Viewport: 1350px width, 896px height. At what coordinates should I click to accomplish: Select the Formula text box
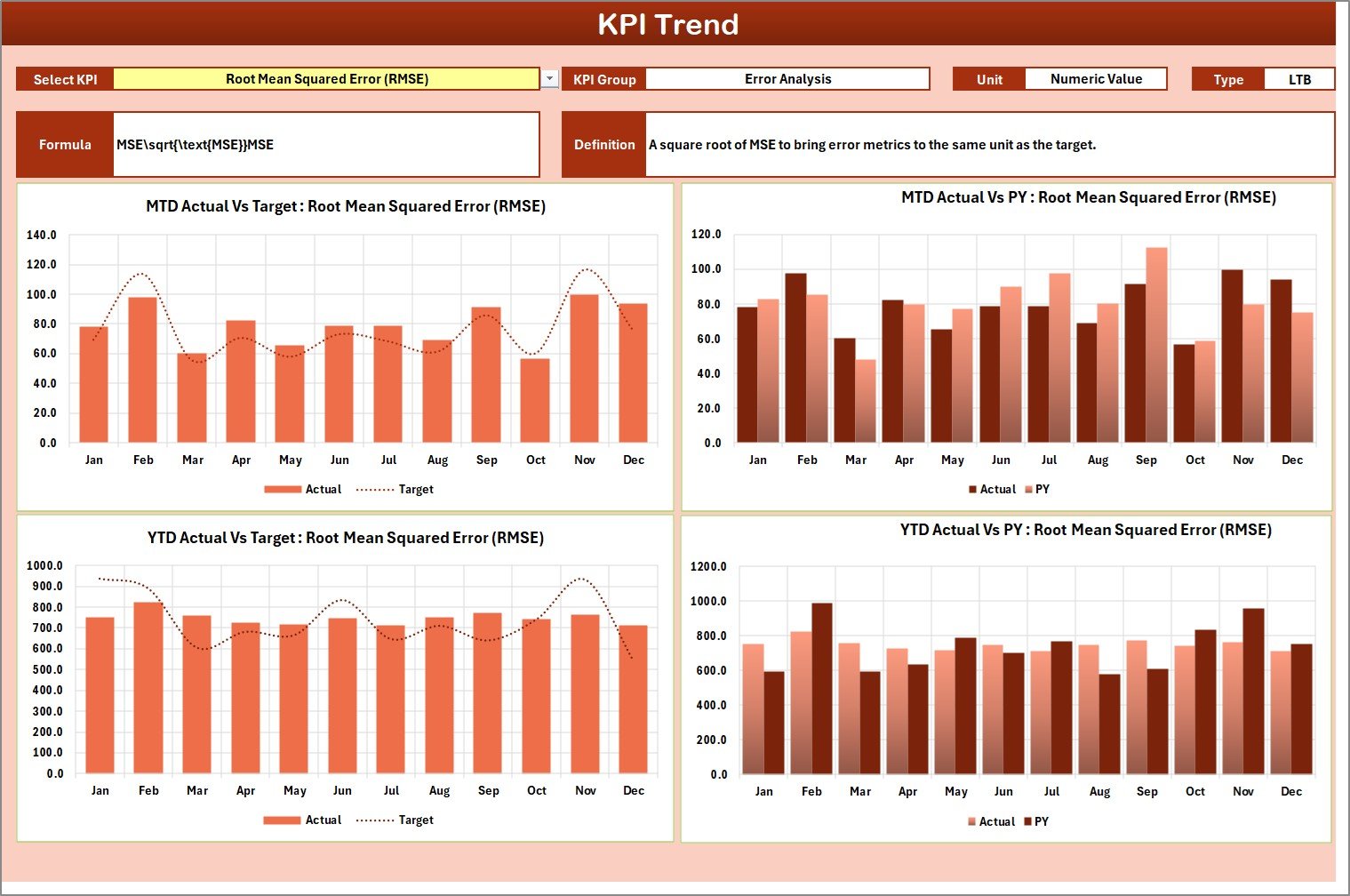[326, 144]
